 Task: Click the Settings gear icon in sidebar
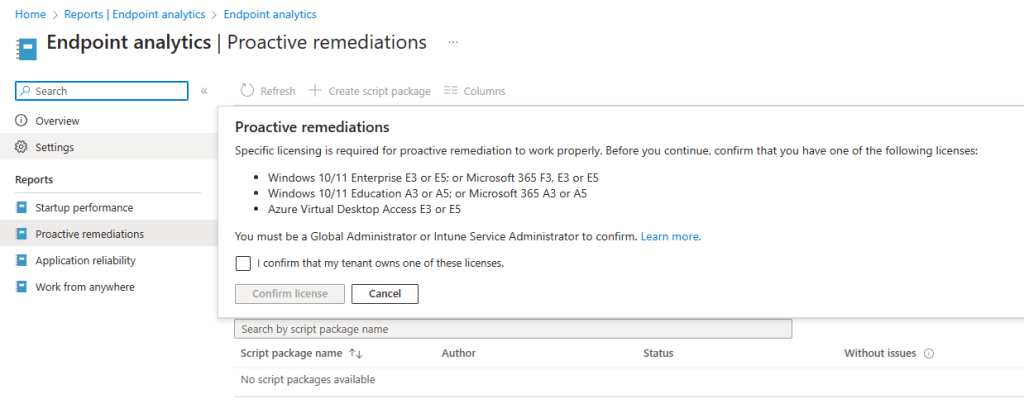tap(22, 147)
